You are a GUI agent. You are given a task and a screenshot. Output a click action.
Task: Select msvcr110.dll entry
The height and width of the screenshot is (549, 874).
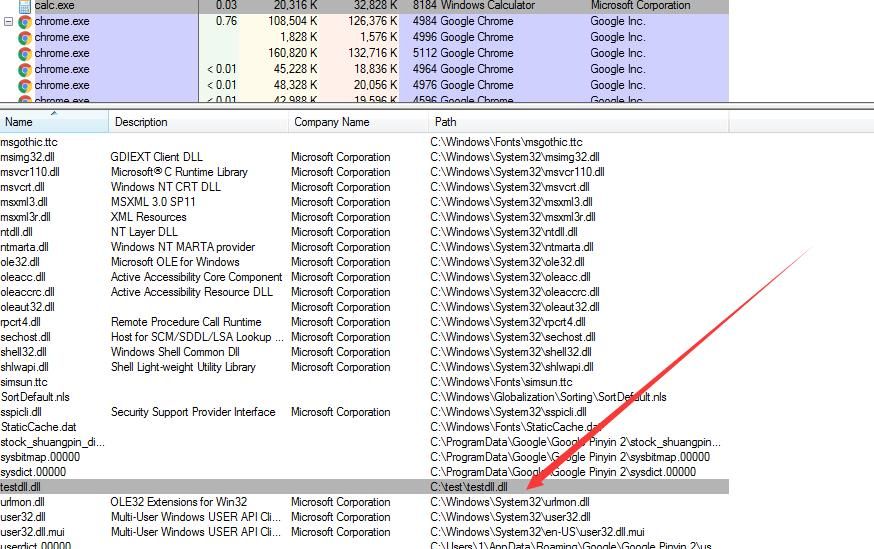tap(30, 172)
